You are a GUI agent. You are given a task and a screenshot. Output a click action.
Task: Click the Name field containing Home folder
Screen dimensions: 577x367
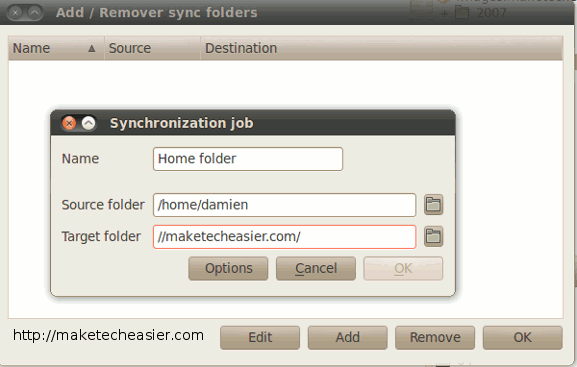click(x=248, y=159)
